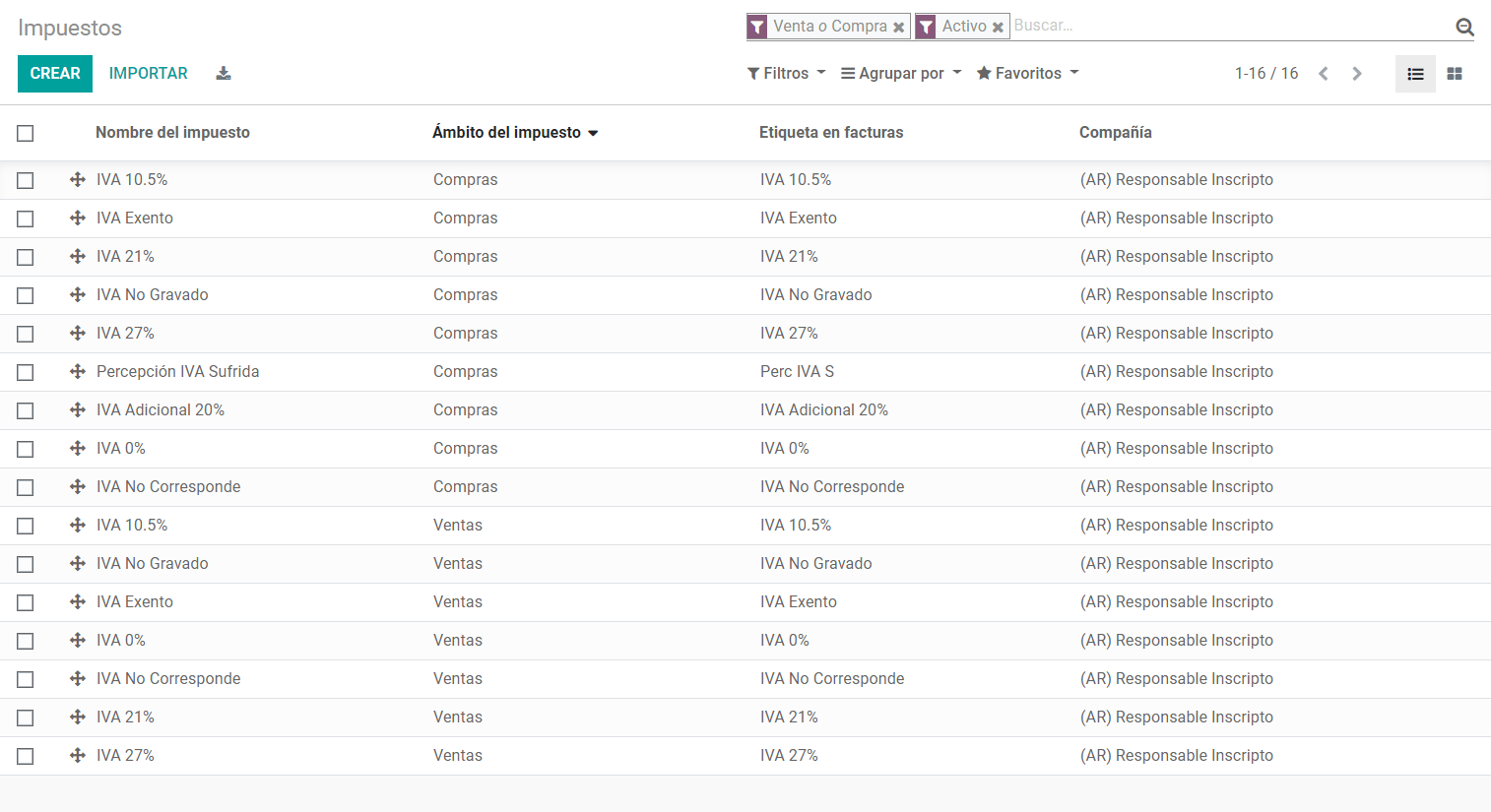This screenshot has height=812, width=1491.
Task: Click the search magnifier icon
Action: (1464, 28)
